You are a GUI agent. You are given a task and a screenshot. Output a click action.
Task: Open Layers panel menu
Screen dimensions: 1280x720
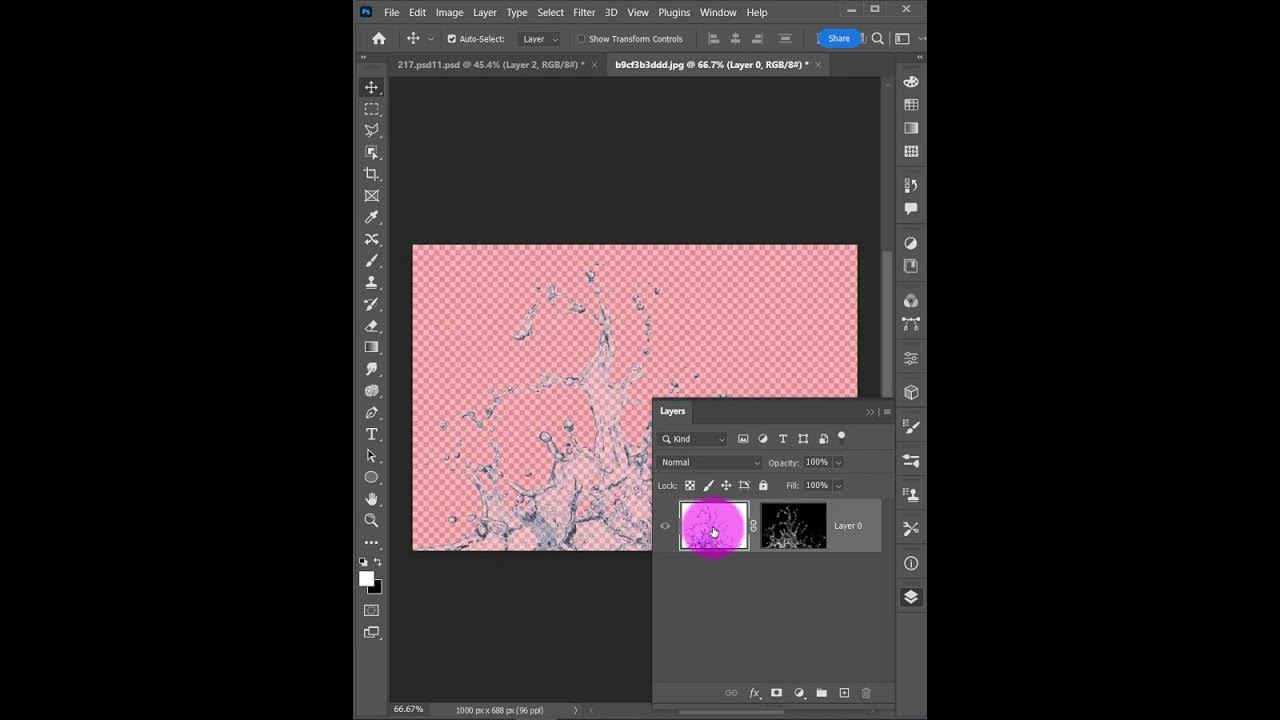point(887,412)
